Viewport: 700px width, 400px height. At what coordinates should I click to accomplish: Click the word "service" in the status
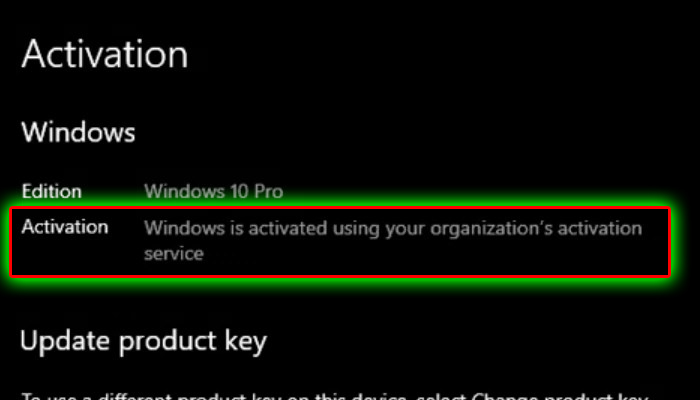(174, 254)
